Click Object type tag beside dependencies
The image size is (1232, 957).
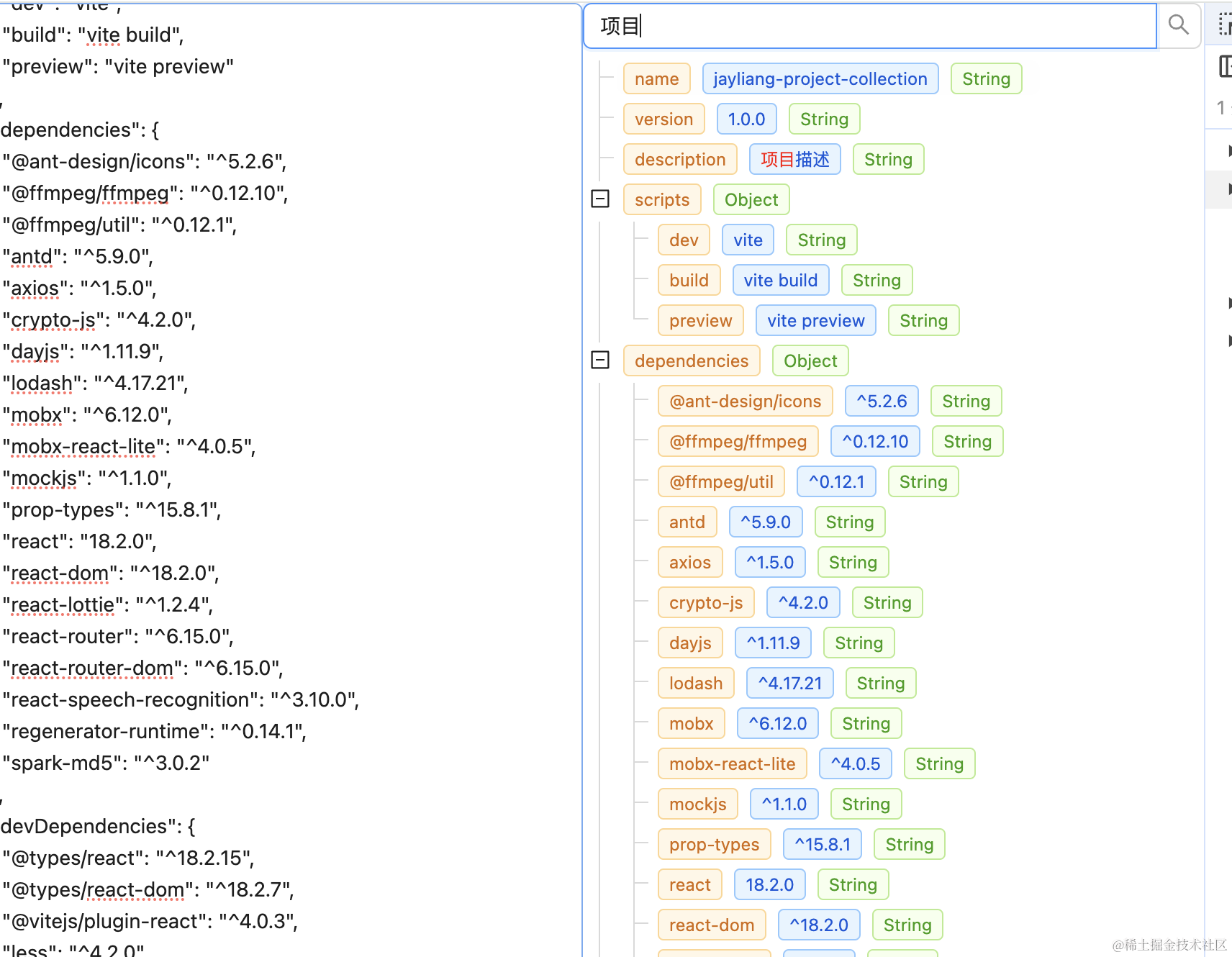point(810,361)
